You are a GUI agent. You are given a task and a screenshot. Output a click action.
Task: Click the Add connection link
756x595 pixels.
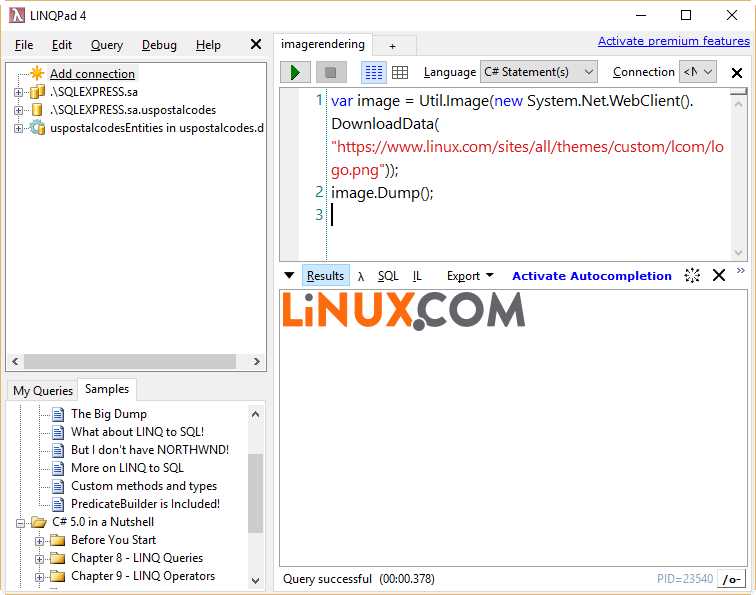[92, 74]
